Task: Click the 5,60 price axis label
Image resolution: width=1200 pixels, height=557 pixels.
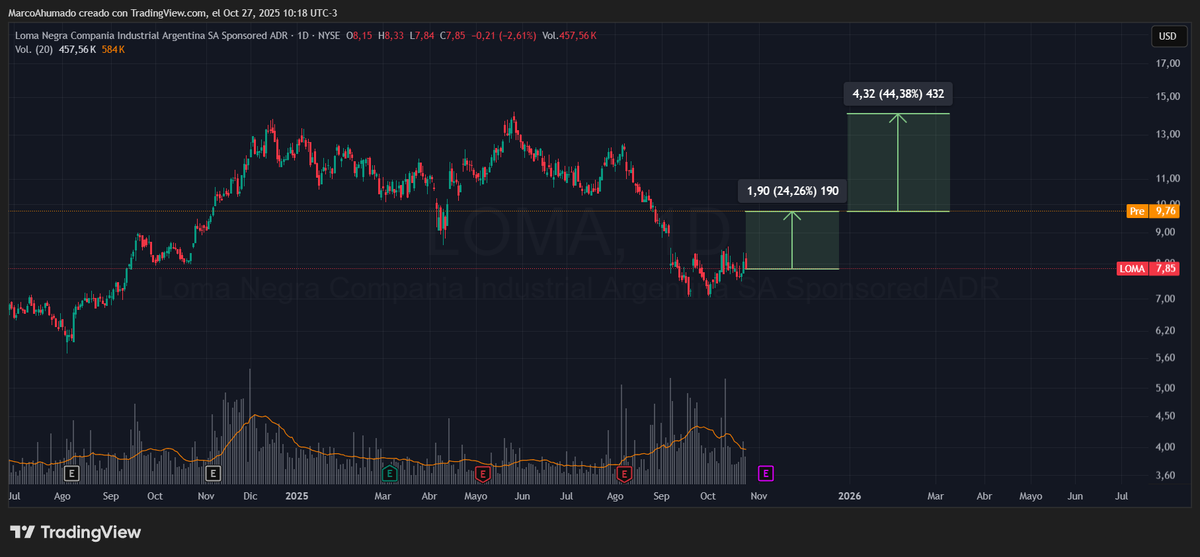Action: [x=1166, y=358]
